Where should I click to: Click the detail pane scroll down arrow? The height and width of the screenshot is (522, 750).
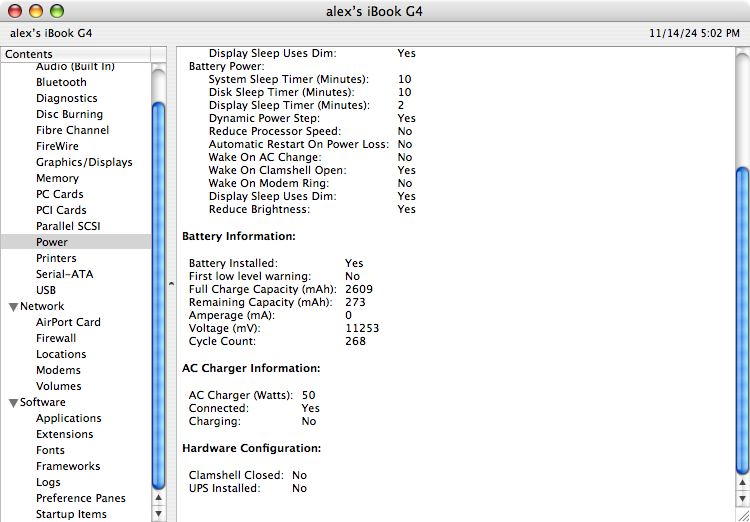pos(742,499)
